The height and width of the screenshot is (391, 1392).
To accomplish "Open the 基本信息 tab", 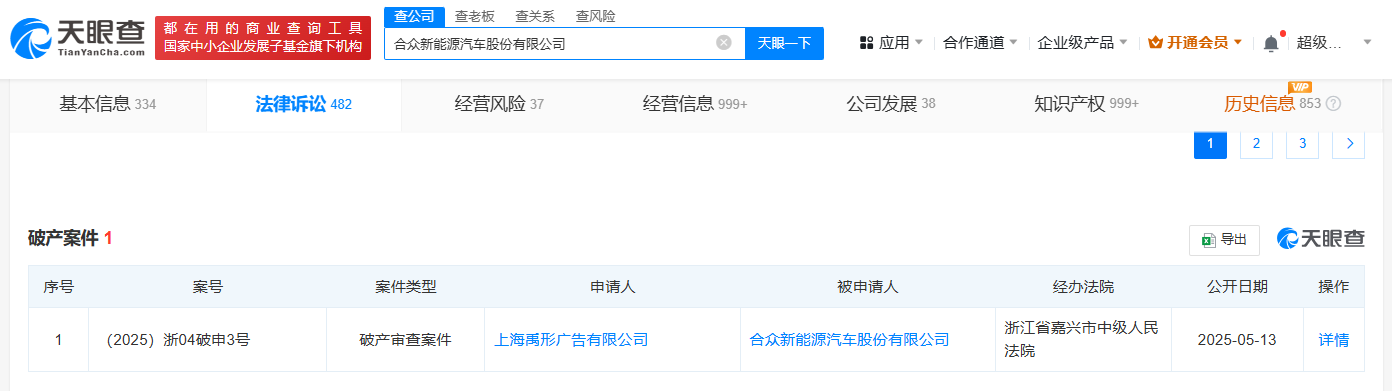I will [x=108, y=104].
